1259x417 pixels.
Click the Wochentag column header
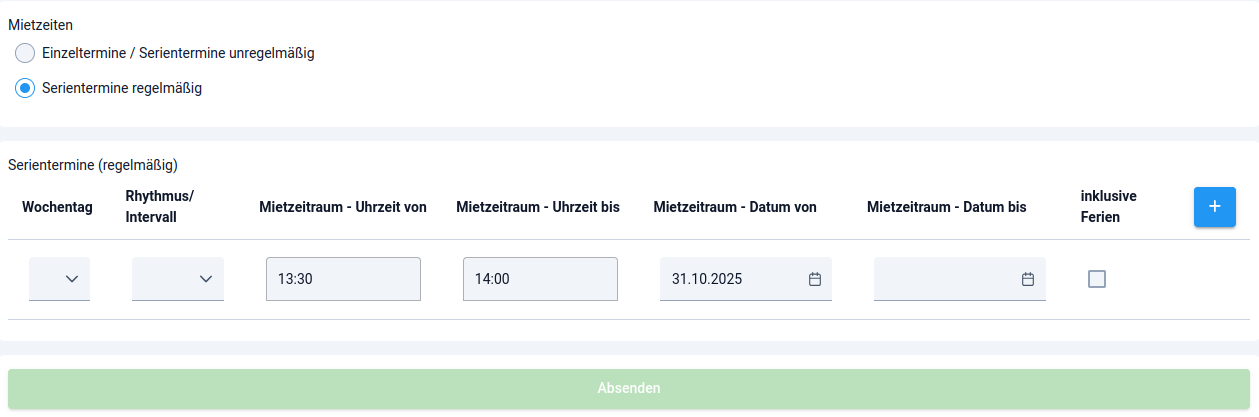point(57,207)
